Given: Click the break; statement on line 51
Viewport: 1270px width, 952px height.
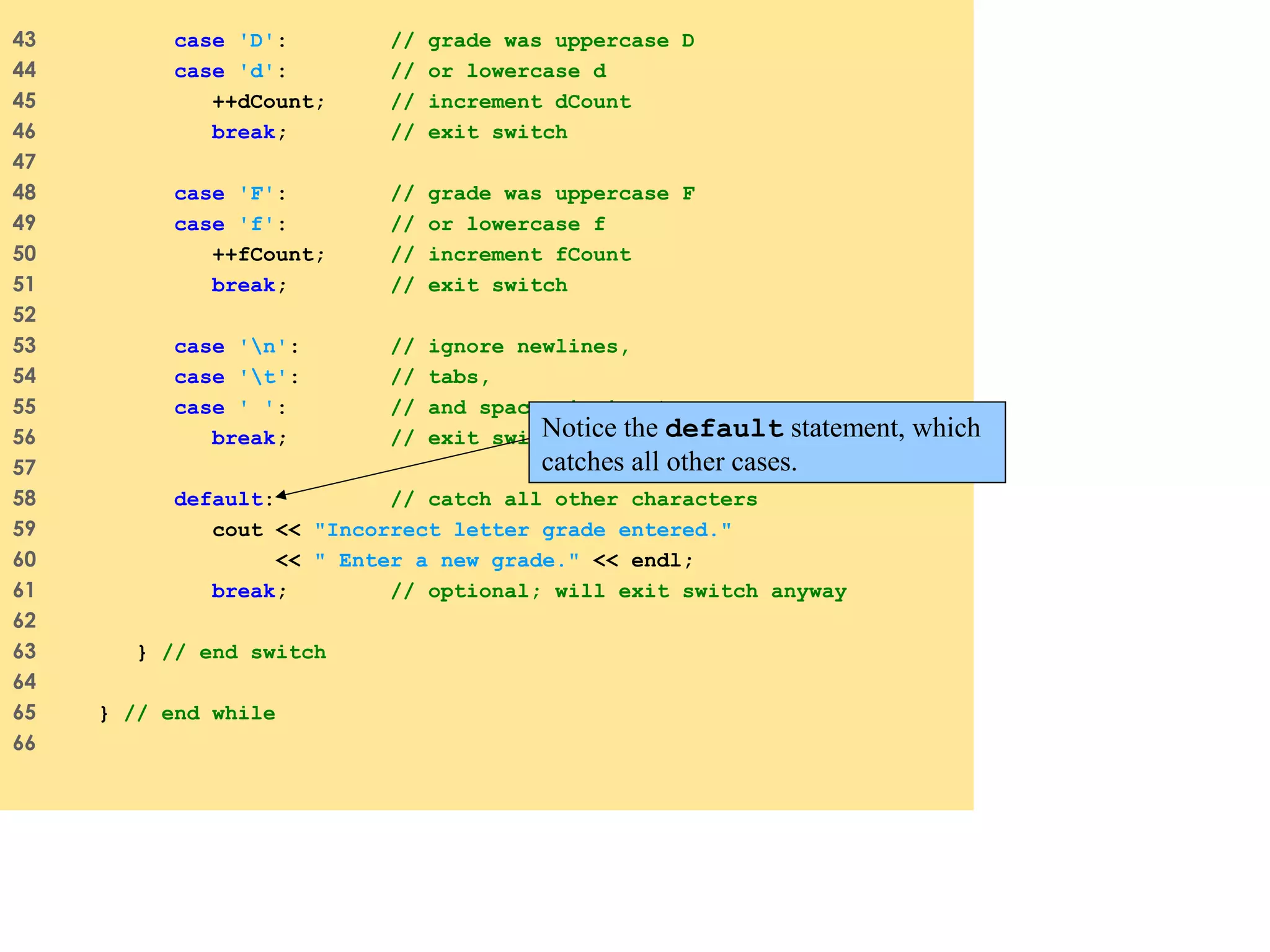Looking at the screenshot, I should 249,285.
